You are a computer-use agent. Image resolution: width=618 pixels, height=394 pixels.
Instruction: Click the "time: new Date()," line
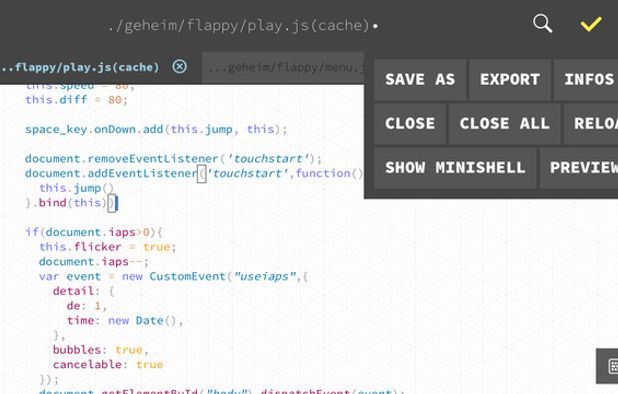coord(125,321)
